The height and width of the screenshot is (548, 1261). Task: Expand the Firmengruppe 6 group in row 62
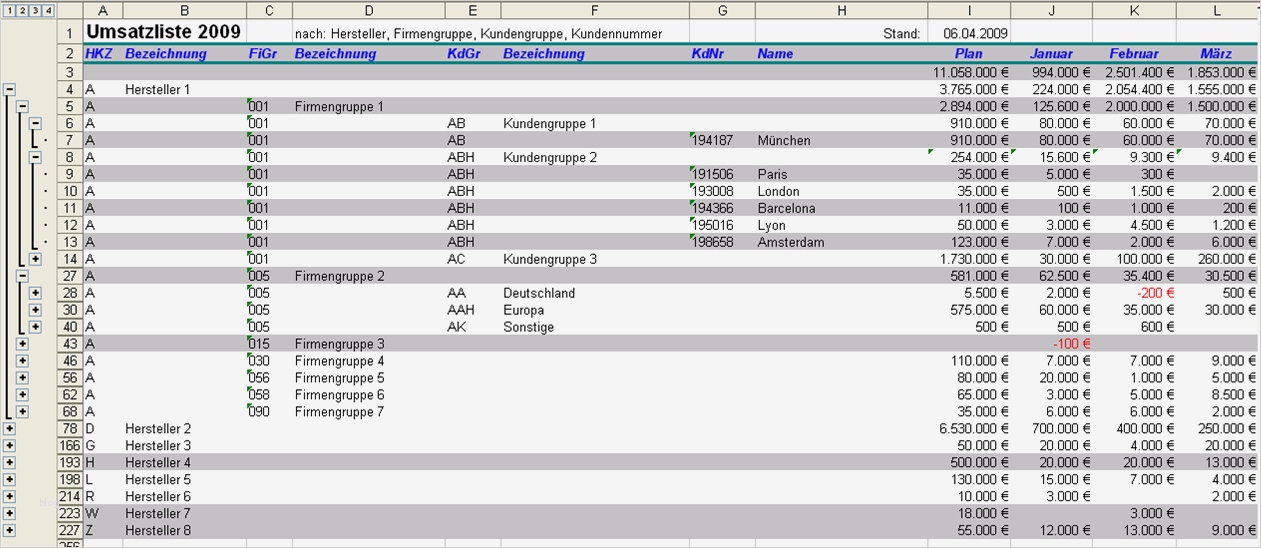[x=22, y=395]
